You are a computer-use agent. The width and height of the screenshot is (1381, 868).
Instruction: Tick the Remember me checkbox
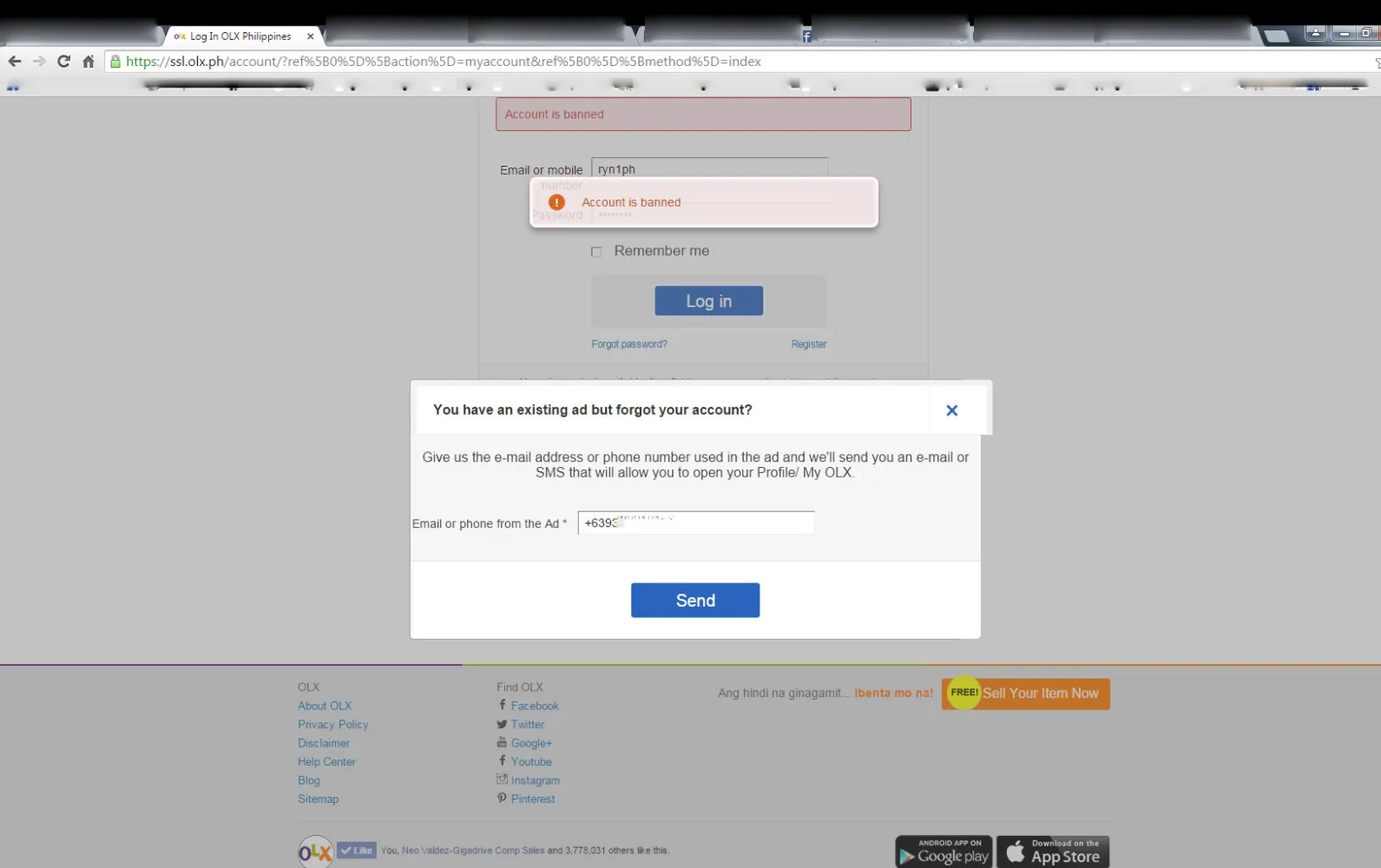[596, 252]
